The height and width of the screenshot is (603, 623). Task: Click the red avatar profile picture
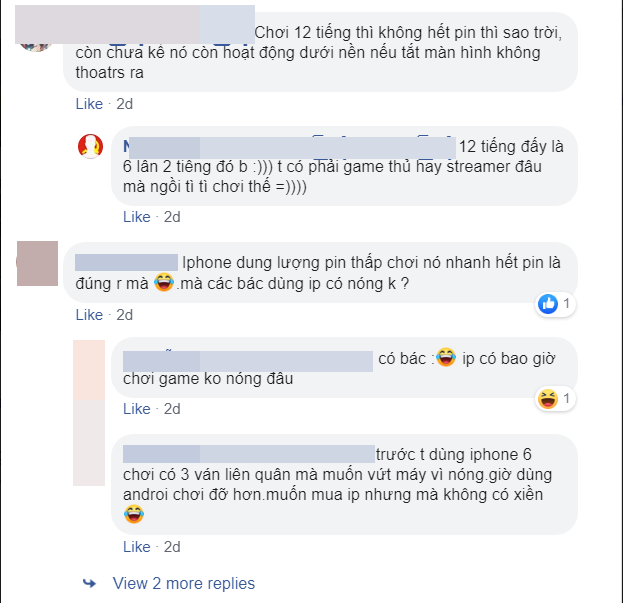click(x=90, y=146)
